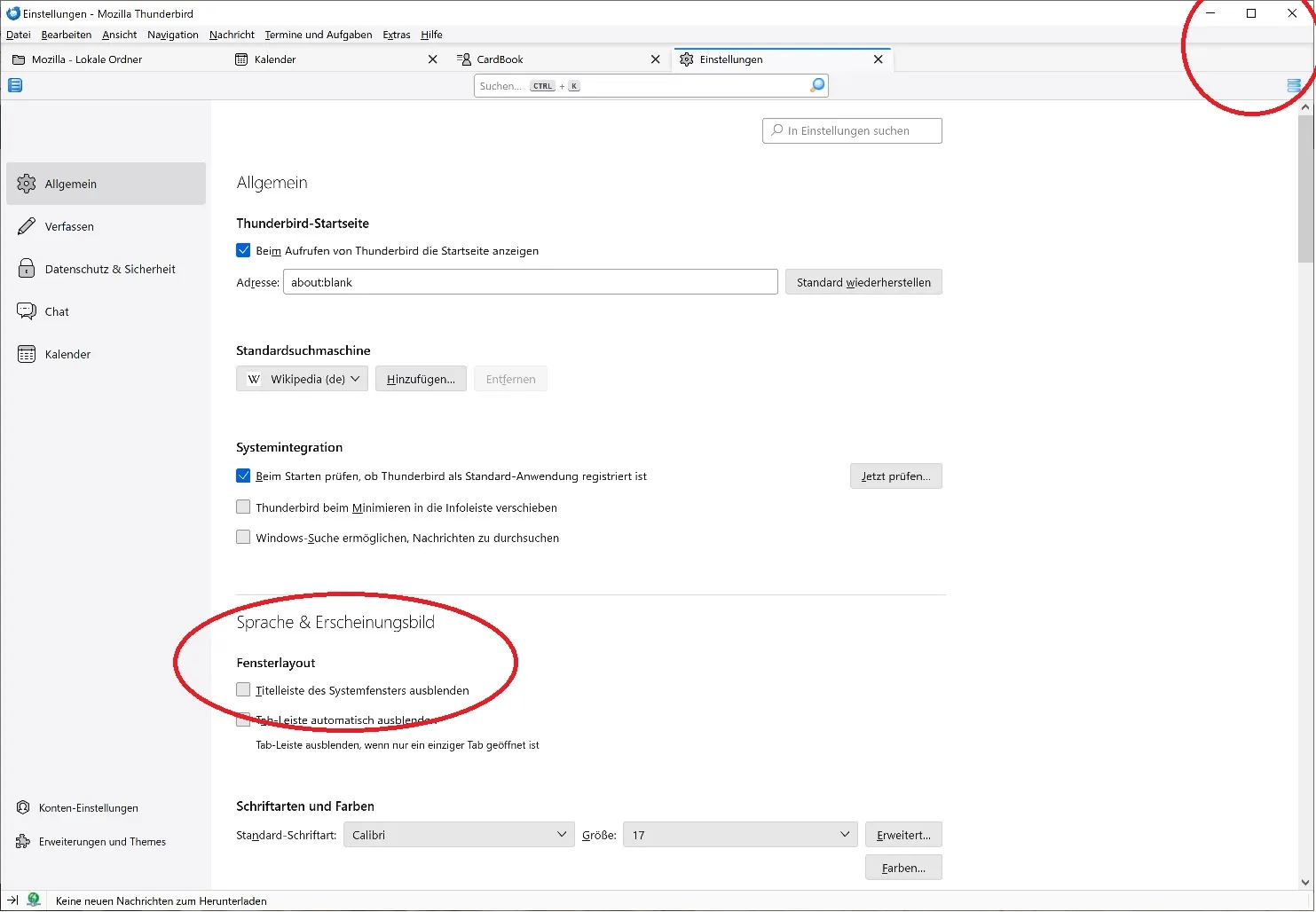1316x912 pixels.
Task: Open the Termine und Aufgaben menu
Action: 319,35
